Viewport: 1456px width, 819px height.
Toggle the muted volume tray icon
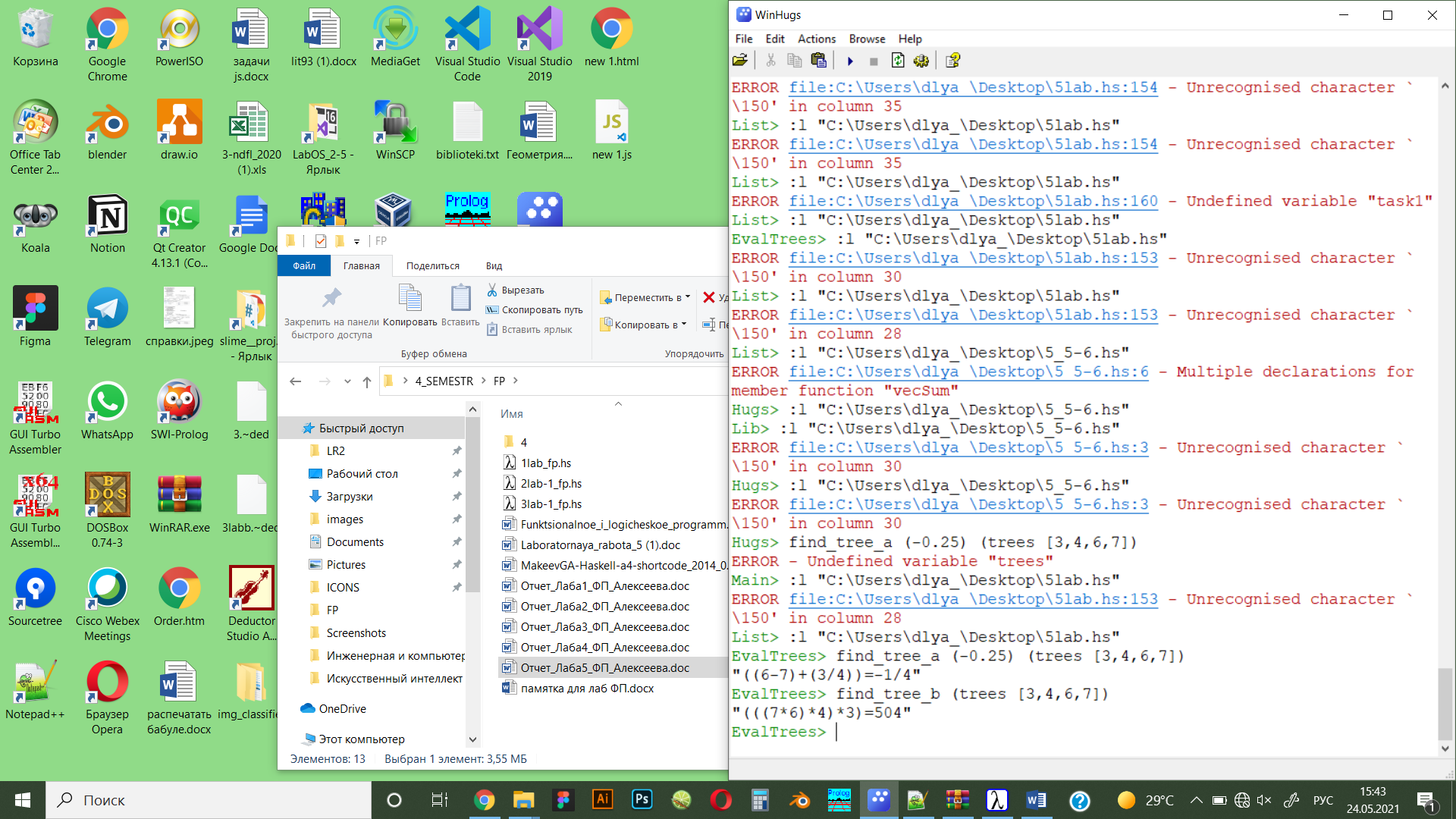(1263, 800)
